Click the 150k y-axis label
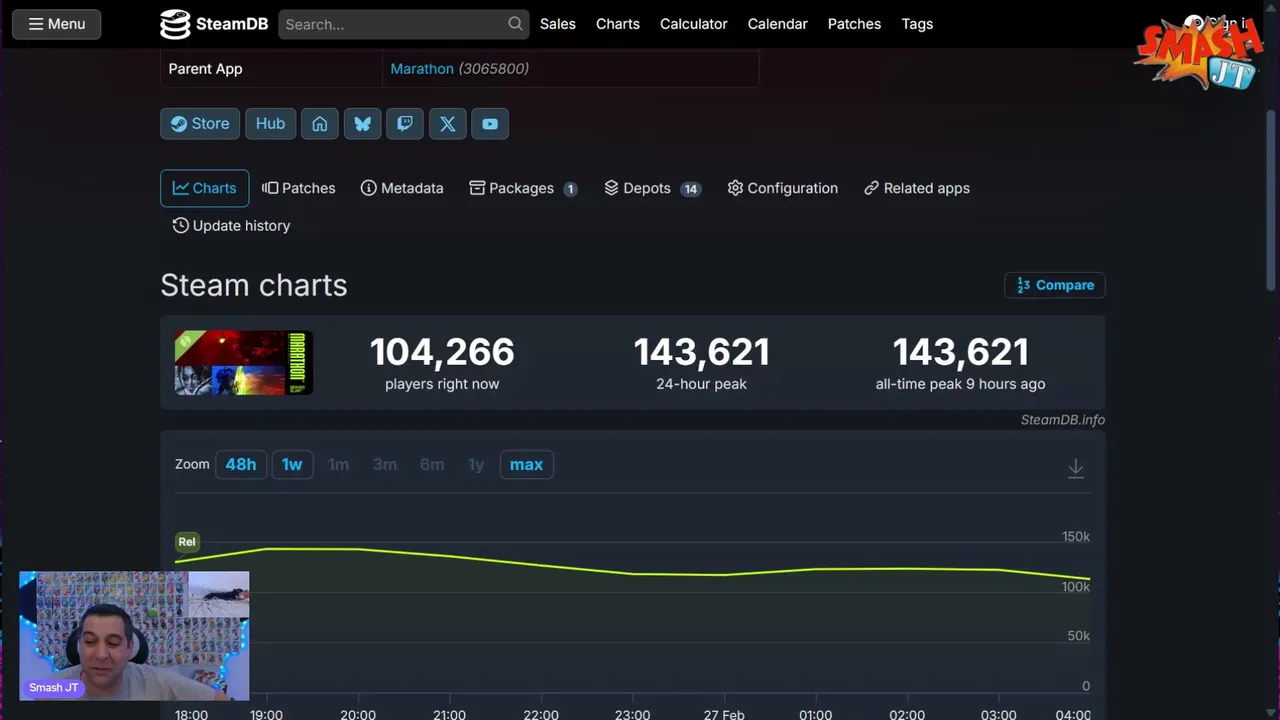The height and width of the screenshot is (720, 1280). (x=1076, y=537)
